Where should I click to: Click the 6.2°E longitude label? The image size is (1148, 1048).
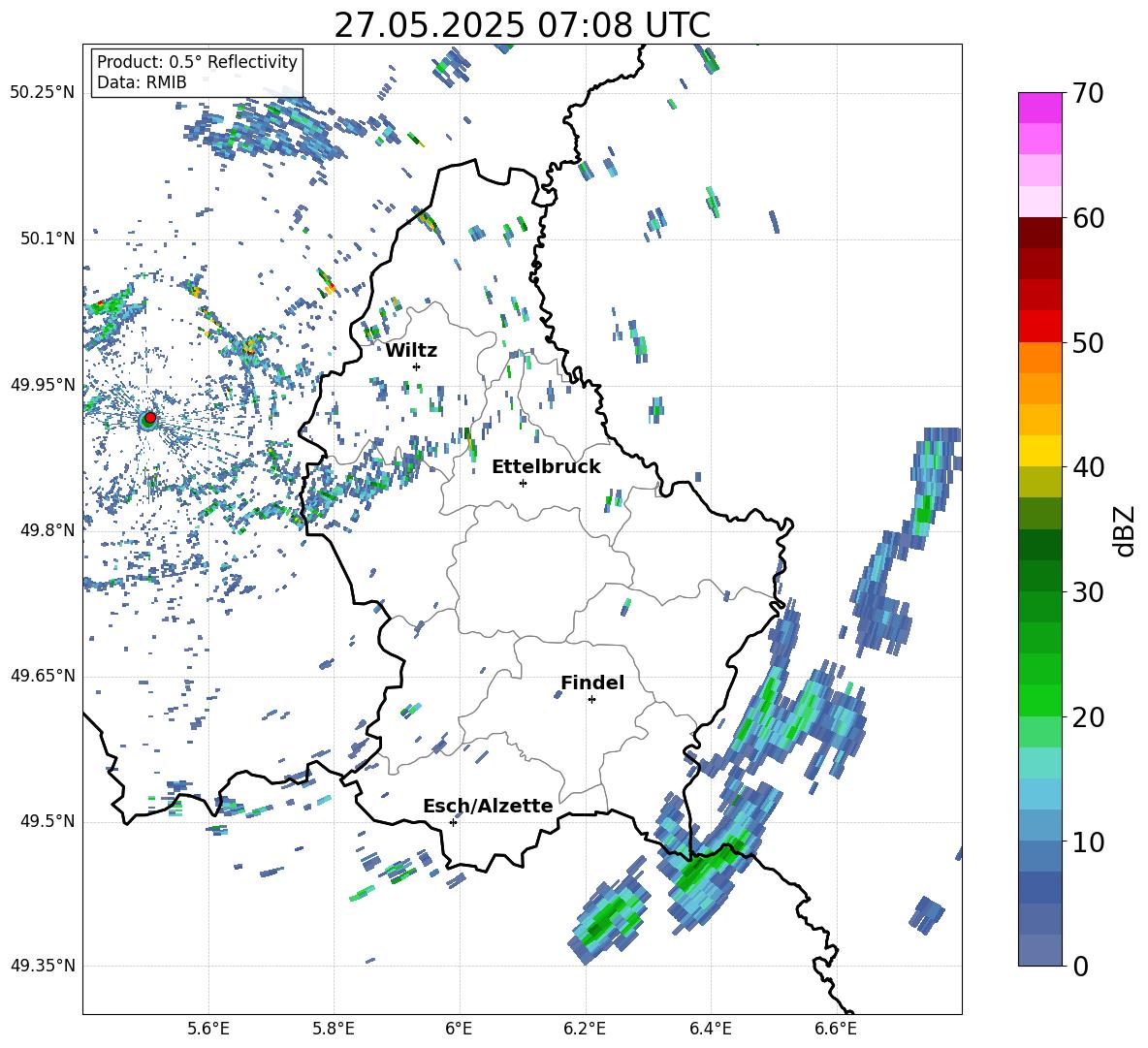tap(585, 1029)
